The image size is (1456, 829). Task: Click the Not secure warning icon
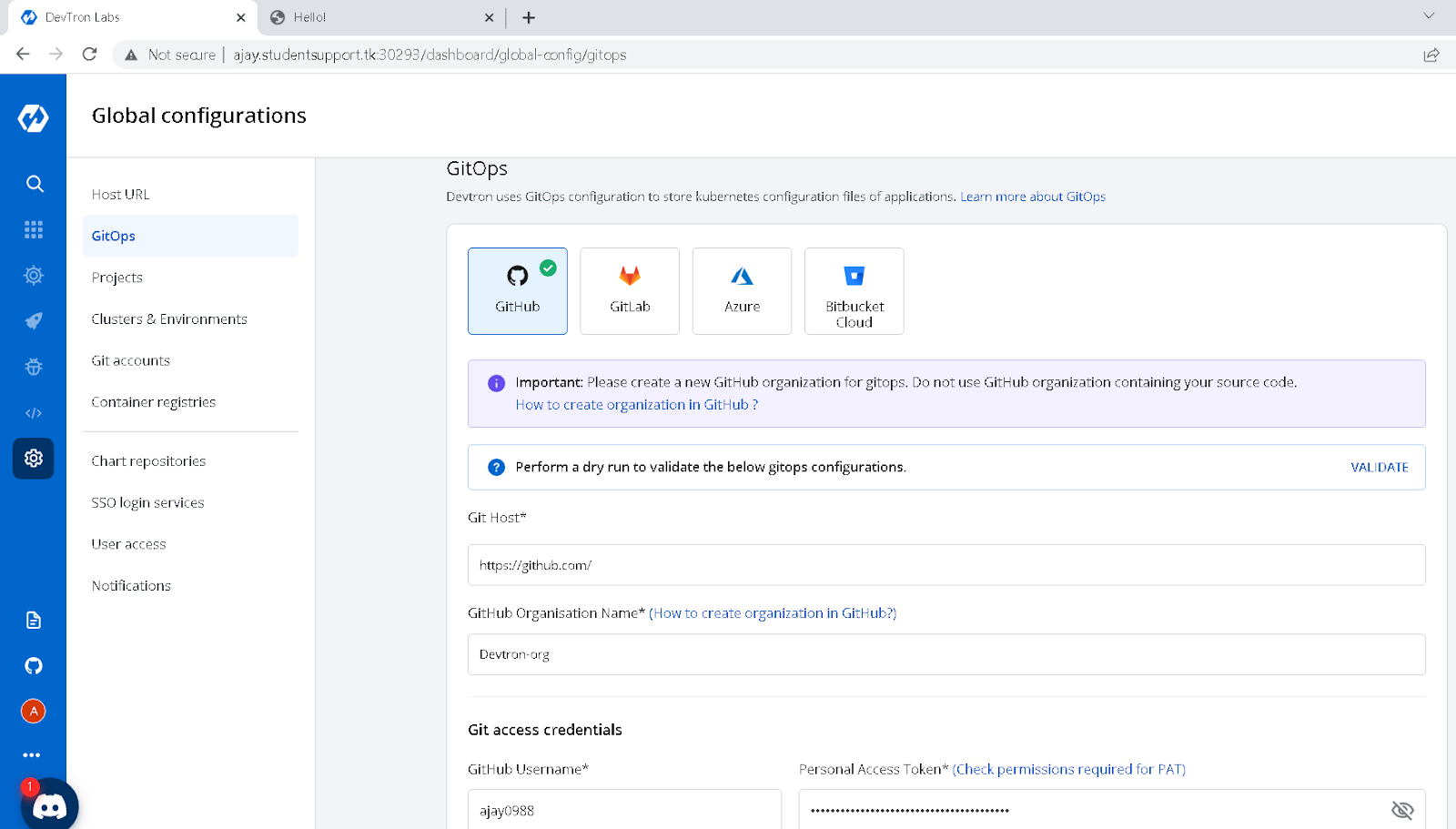(131, 55)
